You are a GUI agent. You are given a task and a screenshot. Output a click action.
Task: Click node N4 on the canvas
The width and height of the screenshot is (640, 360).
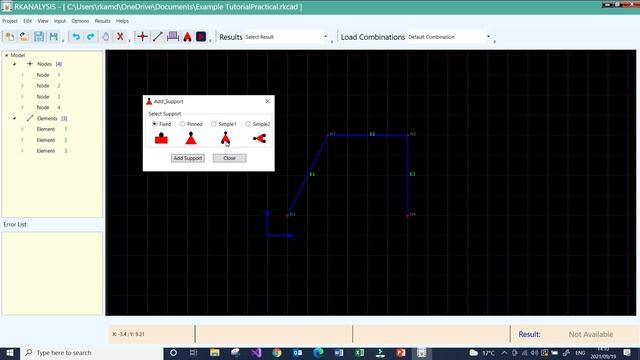pos(408,215)
